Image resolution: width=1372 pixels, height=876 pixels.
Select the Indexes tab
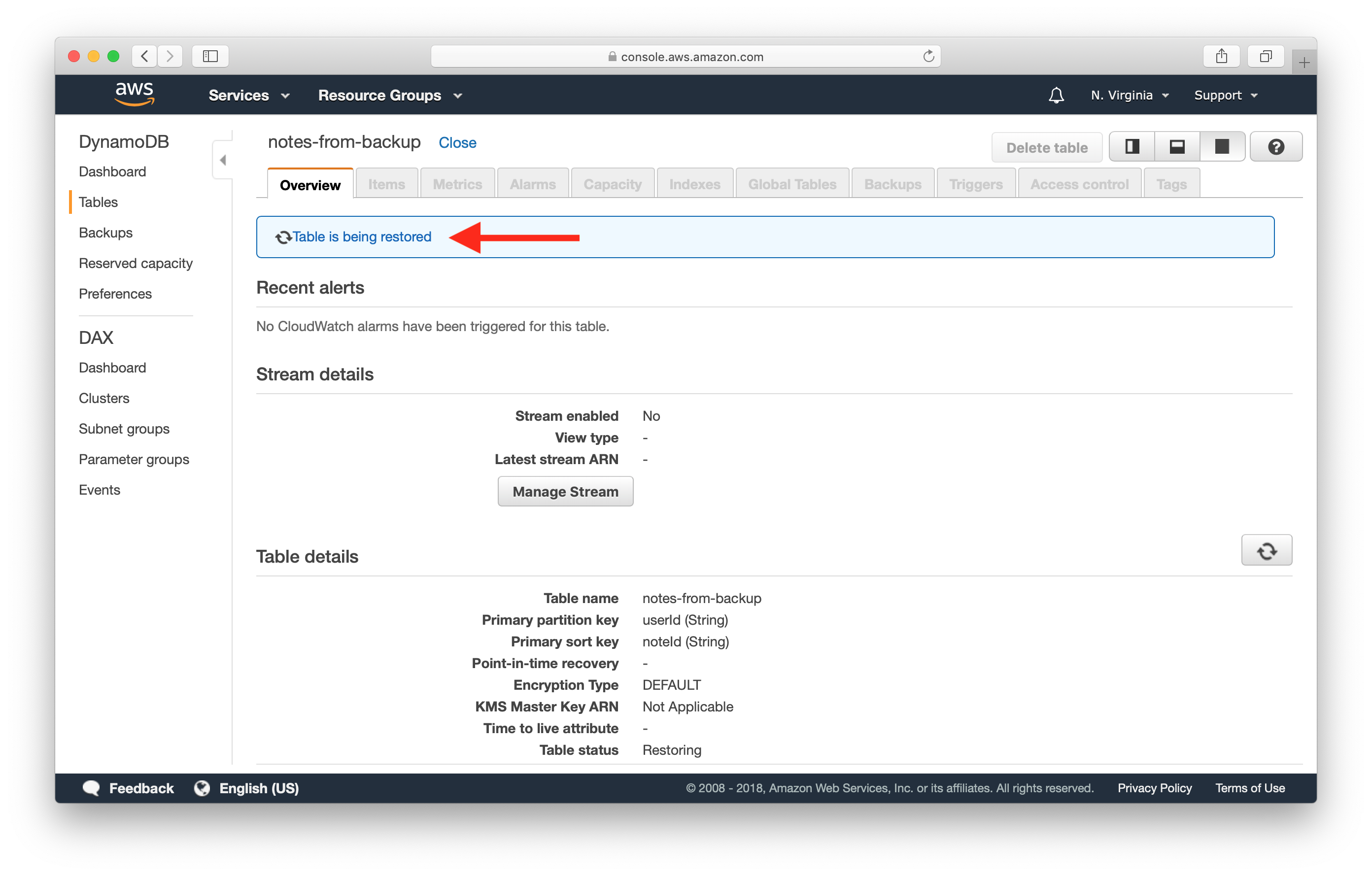tap(694, 184)
